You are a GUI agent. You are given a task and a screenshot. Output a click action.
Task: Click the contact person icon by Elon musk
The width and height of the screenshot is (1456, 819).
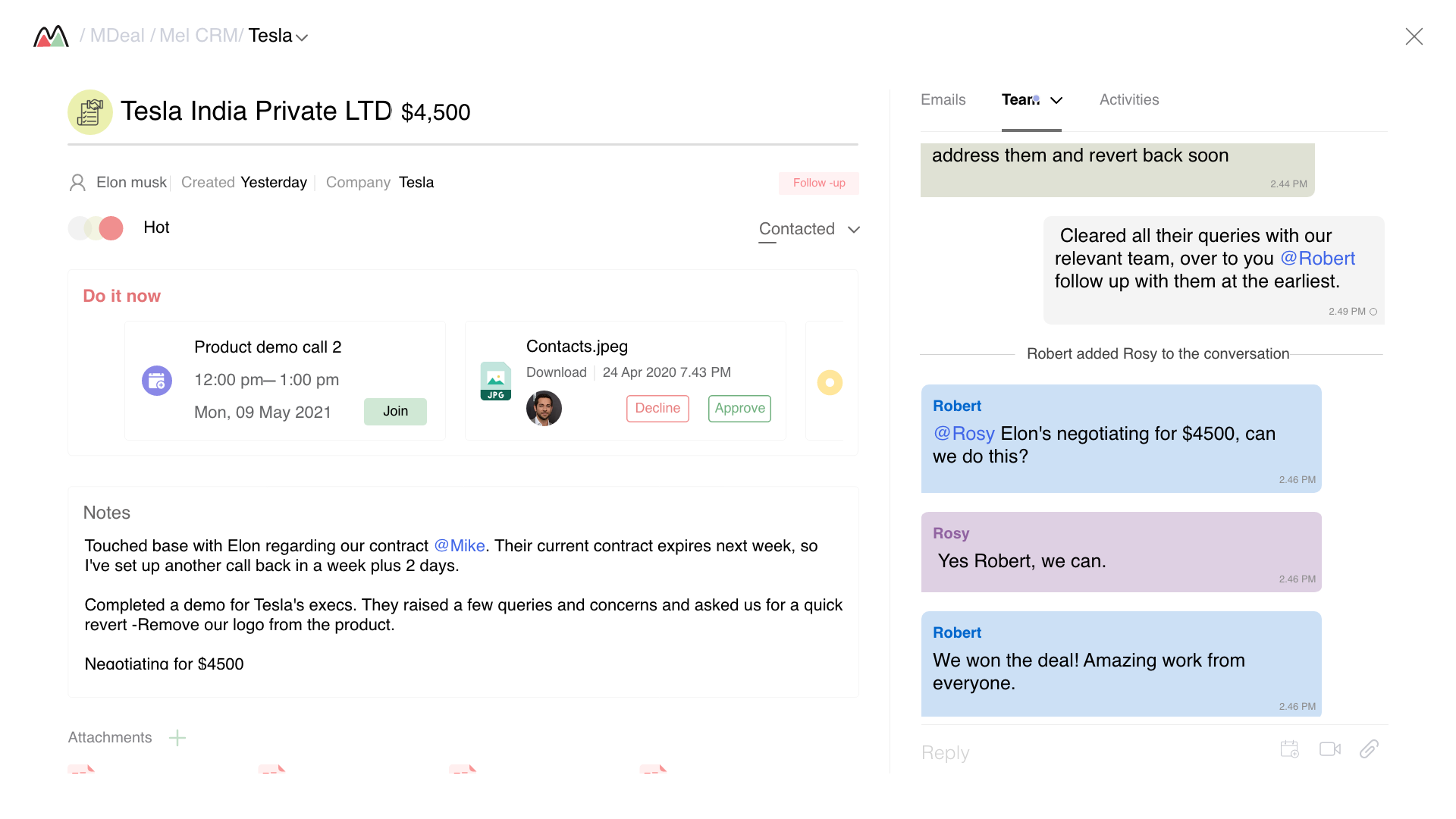click(77, 183)
